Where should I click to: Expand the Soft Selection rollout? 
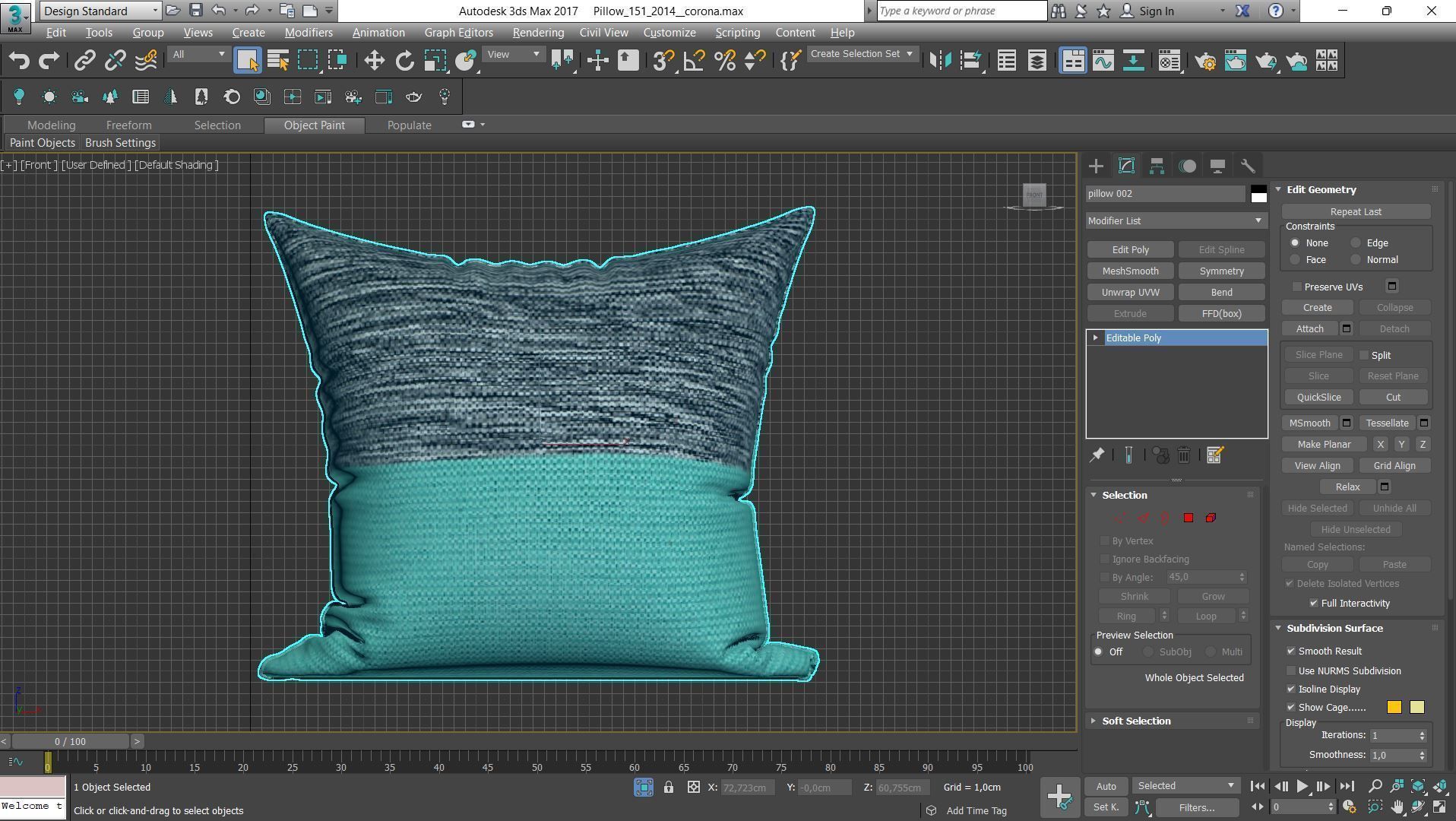tap(1136, 721)
